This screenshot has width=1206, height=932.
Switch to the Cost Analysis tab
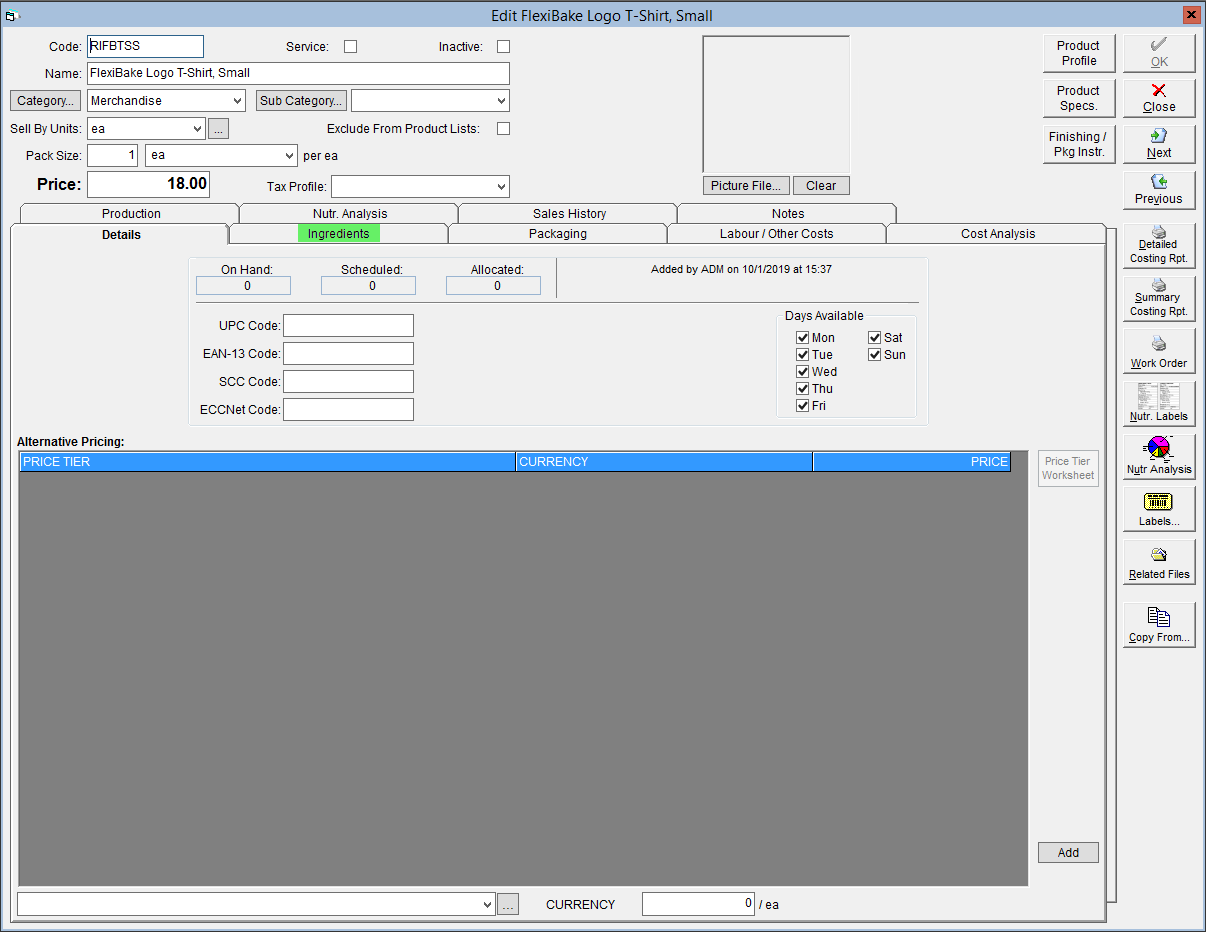click(x=998, y=233)
